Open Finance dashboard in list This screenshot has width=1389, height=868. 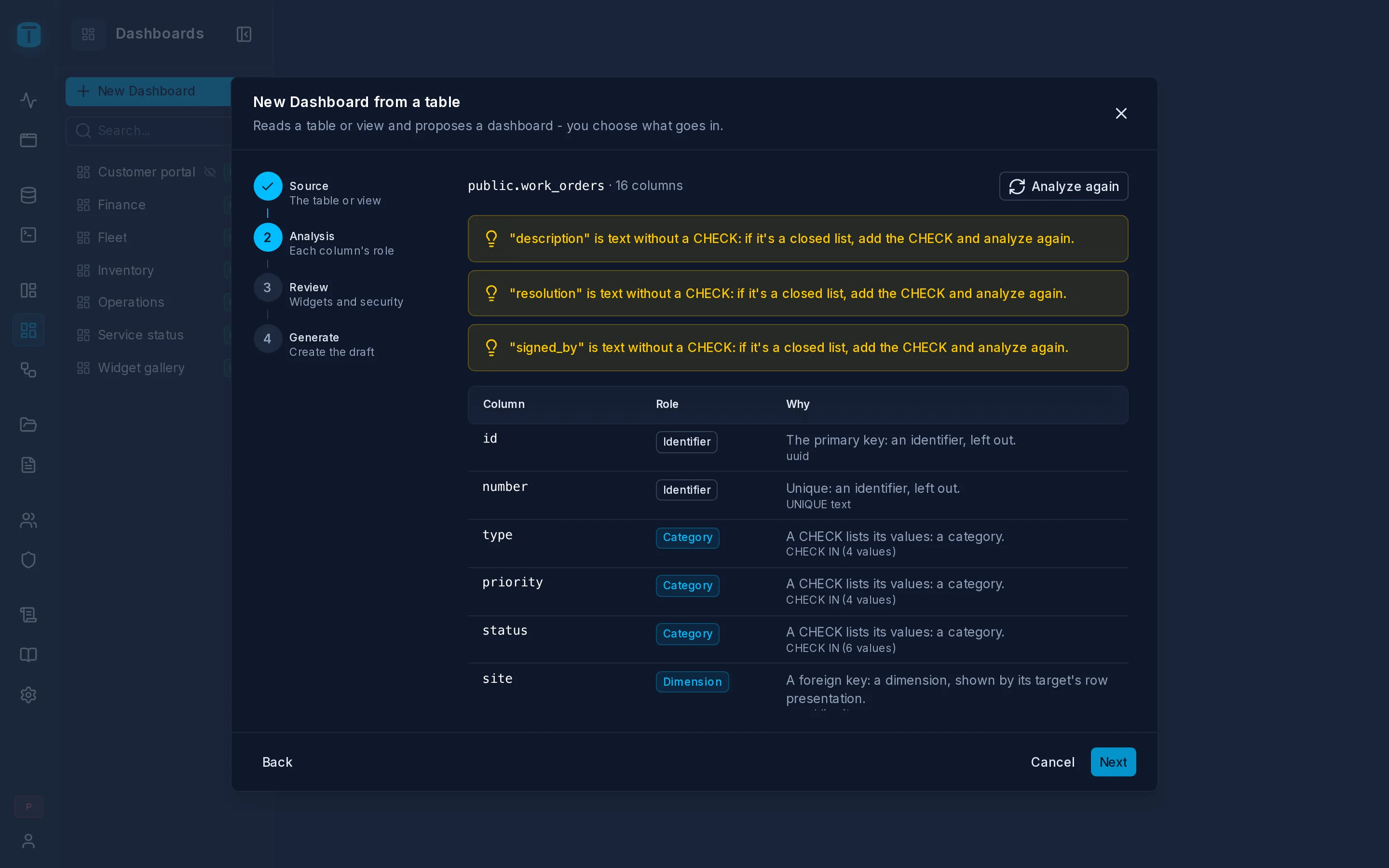pos(122,205)
